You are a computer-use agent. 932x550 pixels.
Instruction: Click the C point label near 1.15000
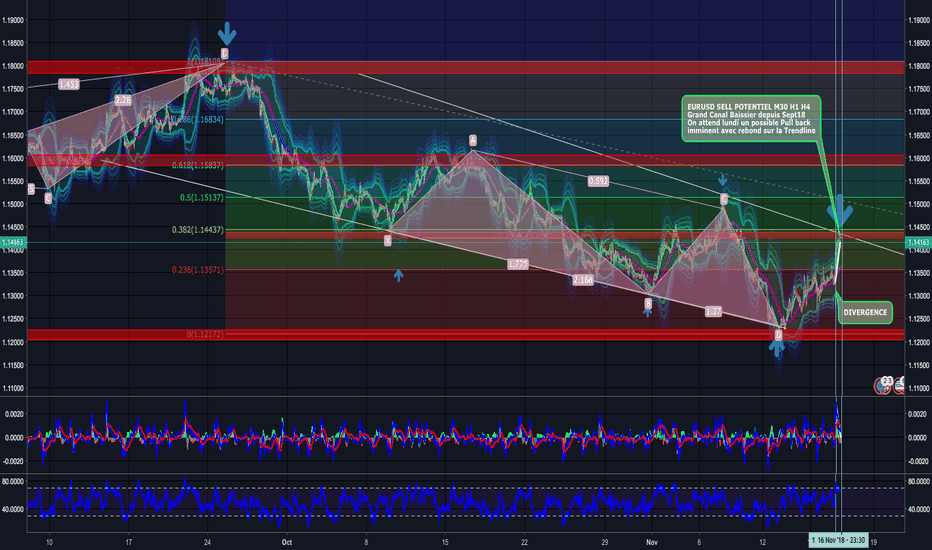point(724,199)
